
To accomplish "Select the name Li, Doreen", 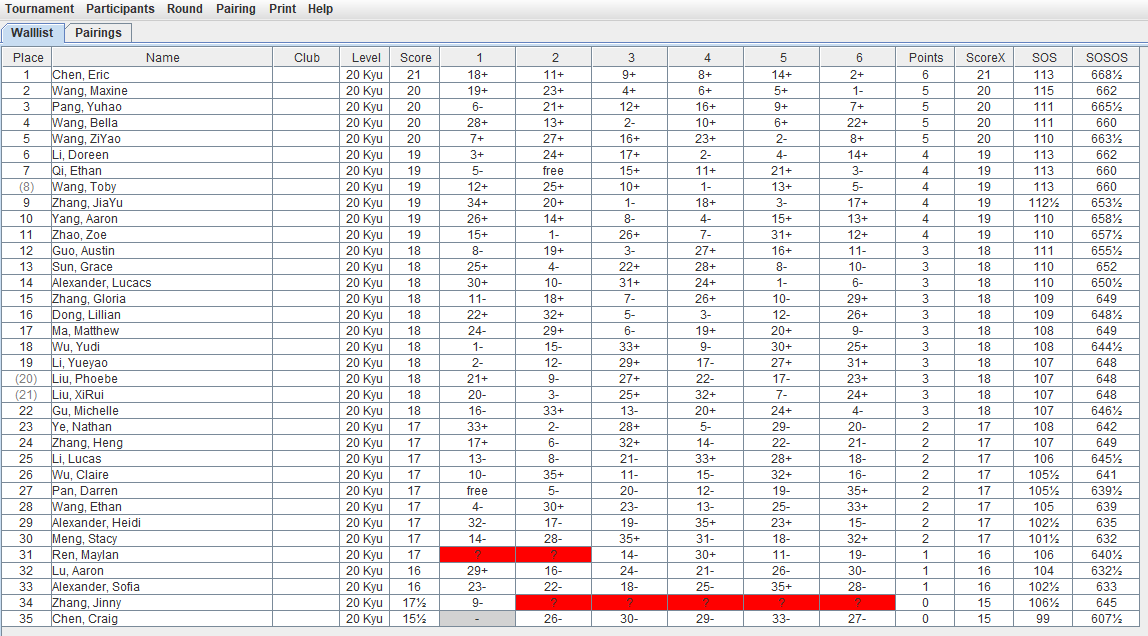I will pyautogui.click(x=81, y=155).
